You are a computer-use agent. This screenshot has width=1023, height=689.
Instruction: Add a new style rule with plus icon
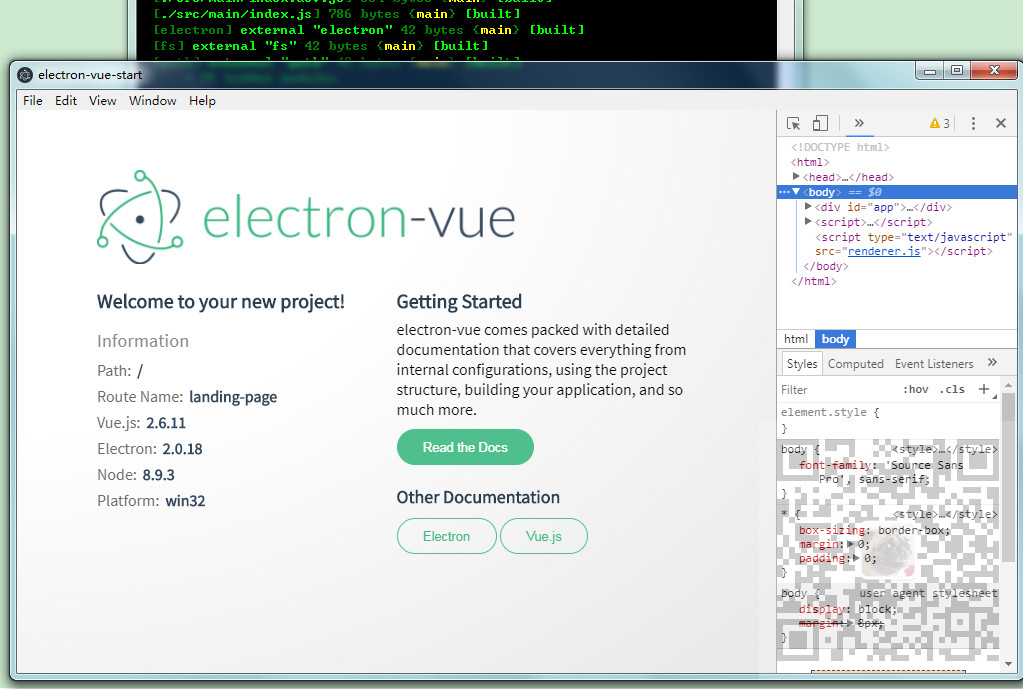click(984, 389)
